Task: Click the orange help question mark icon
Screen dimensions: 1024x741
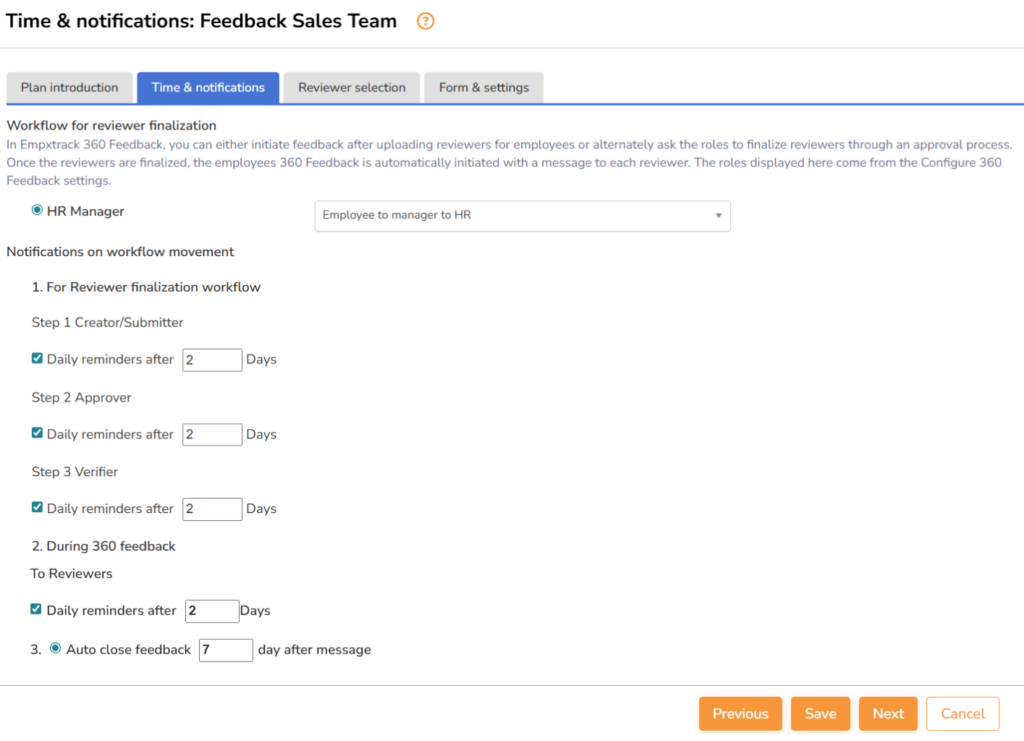Action: (x=426, y=21)
